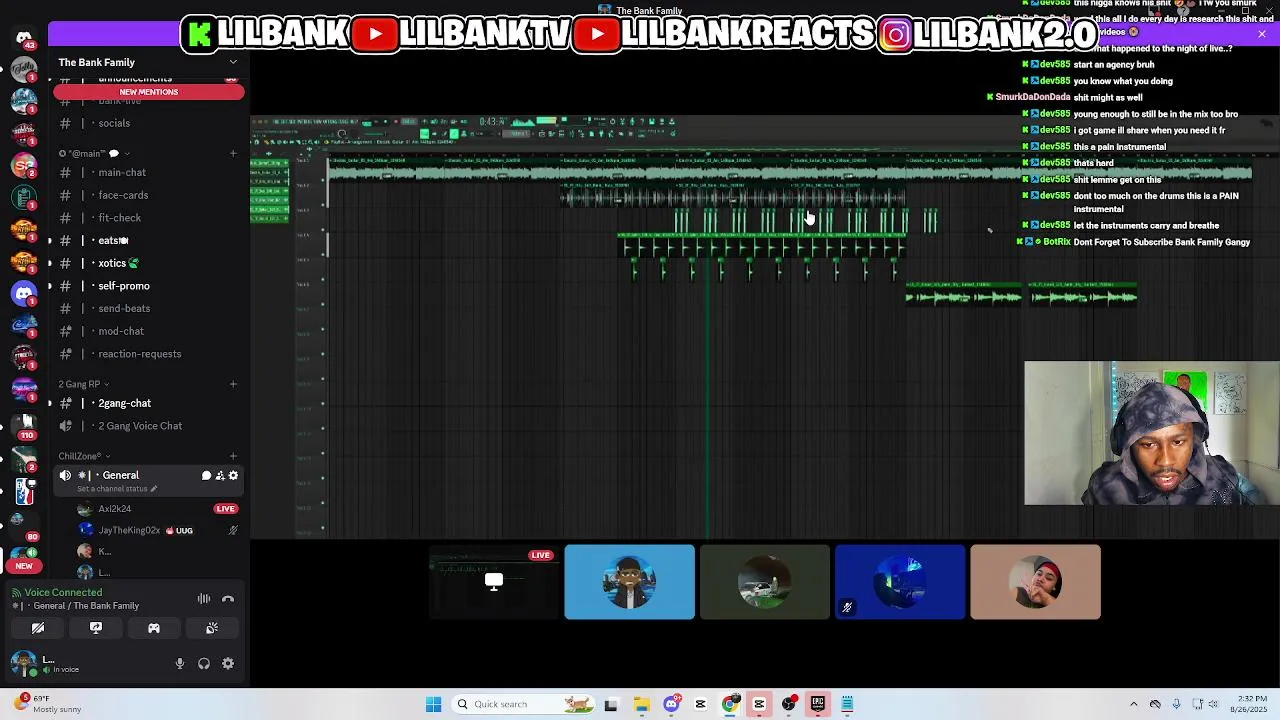Open weather widget showing 69°F
Viewport: 1280px width, 720px height.
click(x=48, y=704)
